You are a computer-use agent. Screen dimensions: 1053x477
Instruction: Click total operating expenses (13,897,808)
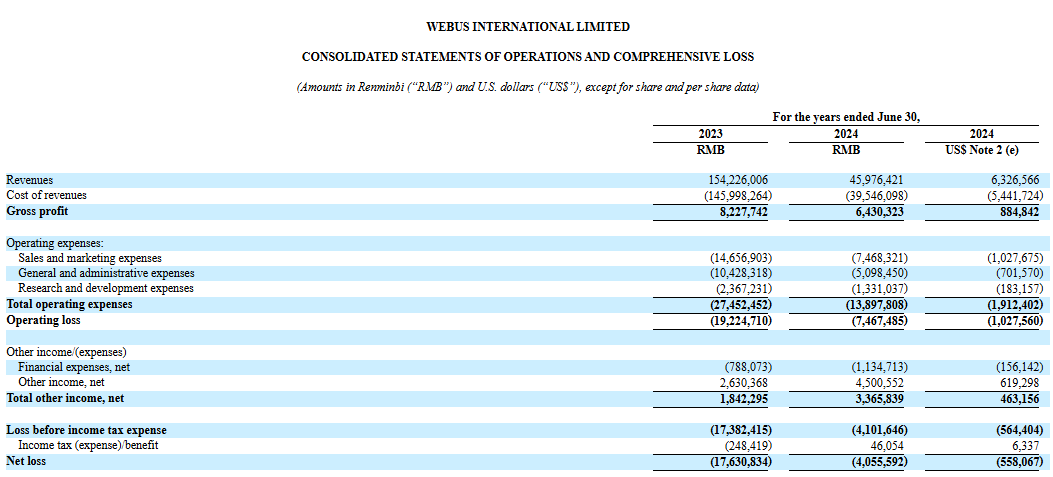tap(877, 304)
